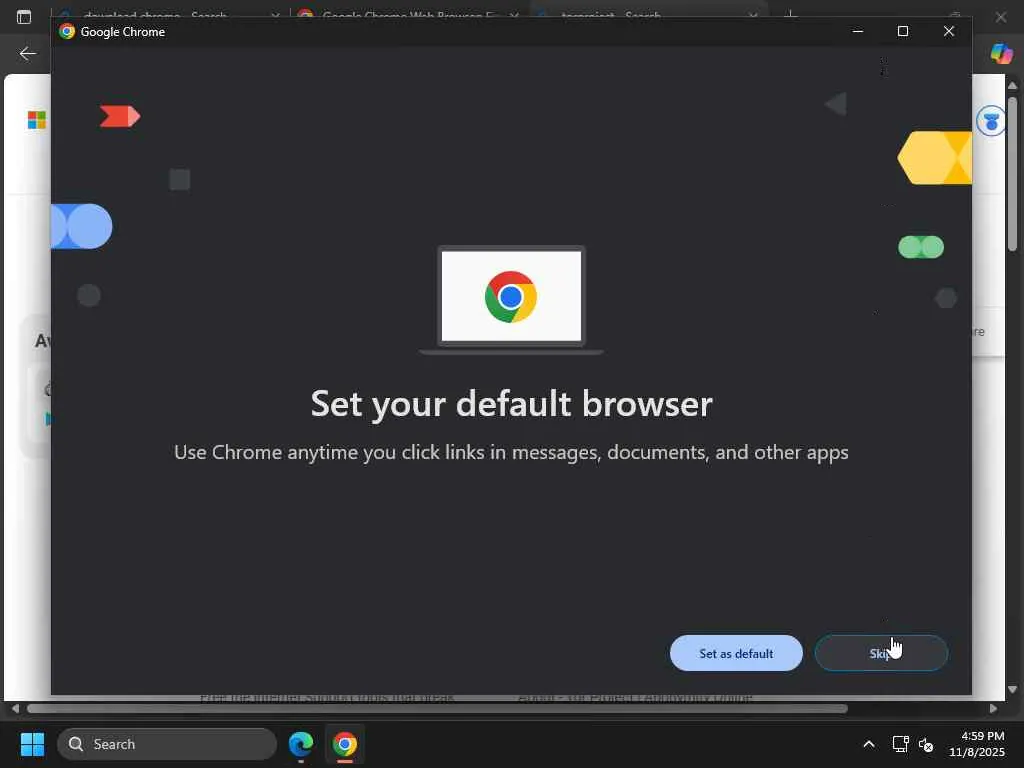1024x768 pixels.
Task: Open Google Chrome from the taskbar
Action: [x=345, y=744]
